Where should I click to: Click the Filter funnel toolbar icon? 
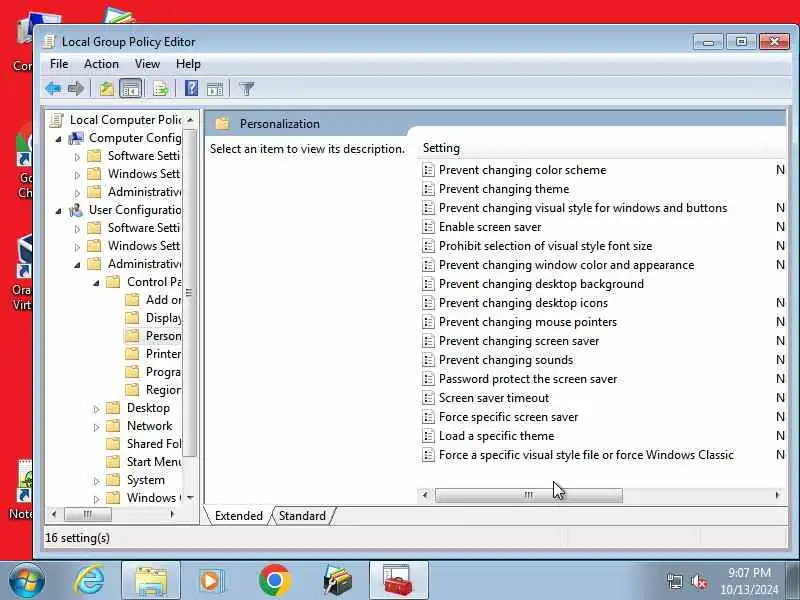[x=246, y=89]
